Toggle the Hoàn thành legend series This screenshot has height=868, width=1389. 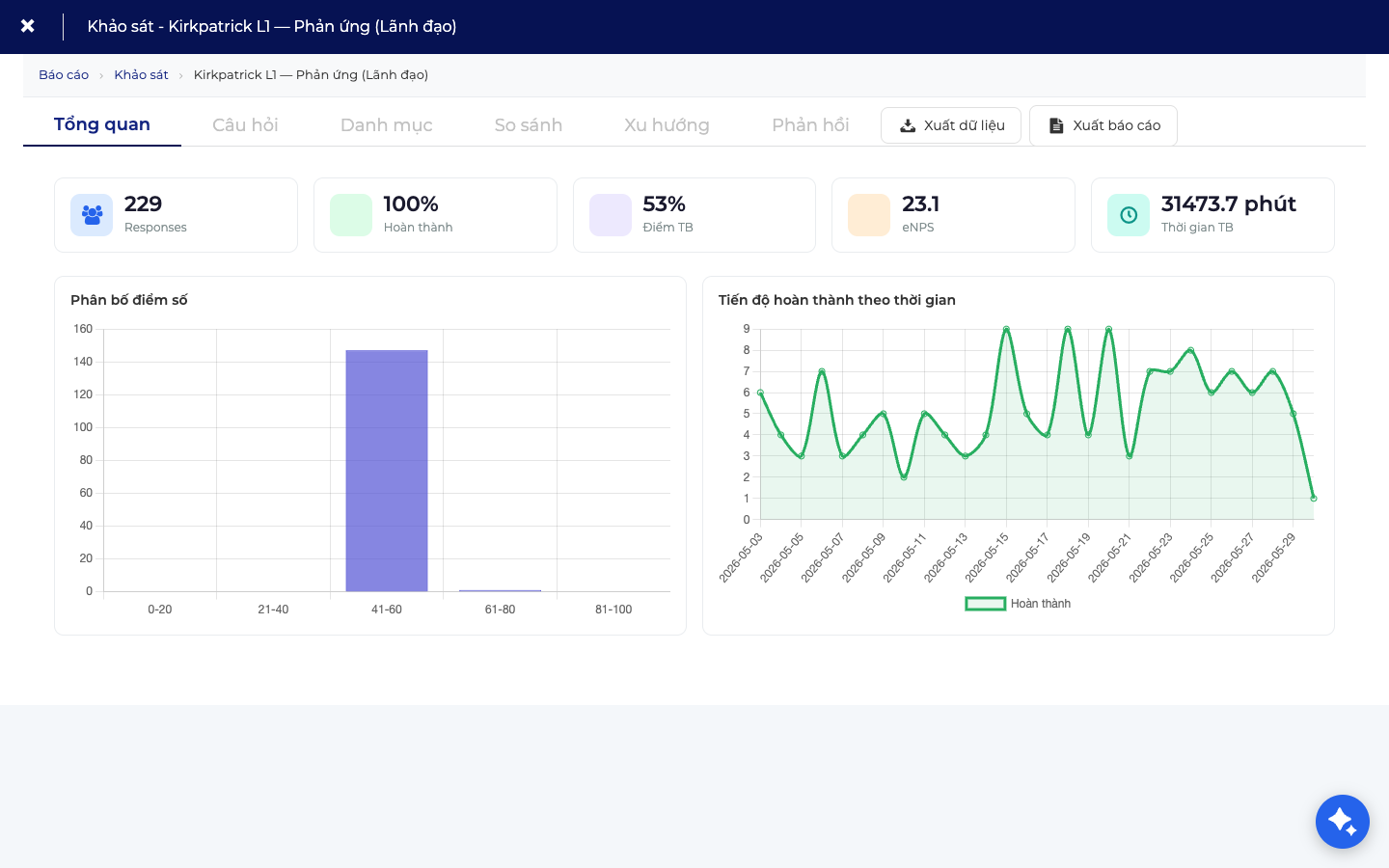tap(1018, 604)
